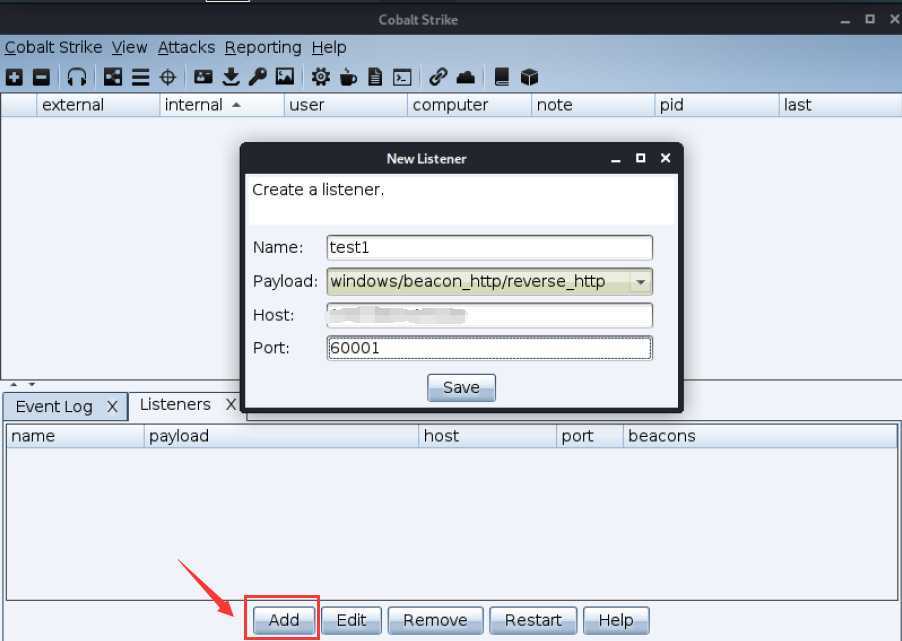Sort sessions by the note column
The height and width of the screenshot is (641, 902).
pos(593,105)
